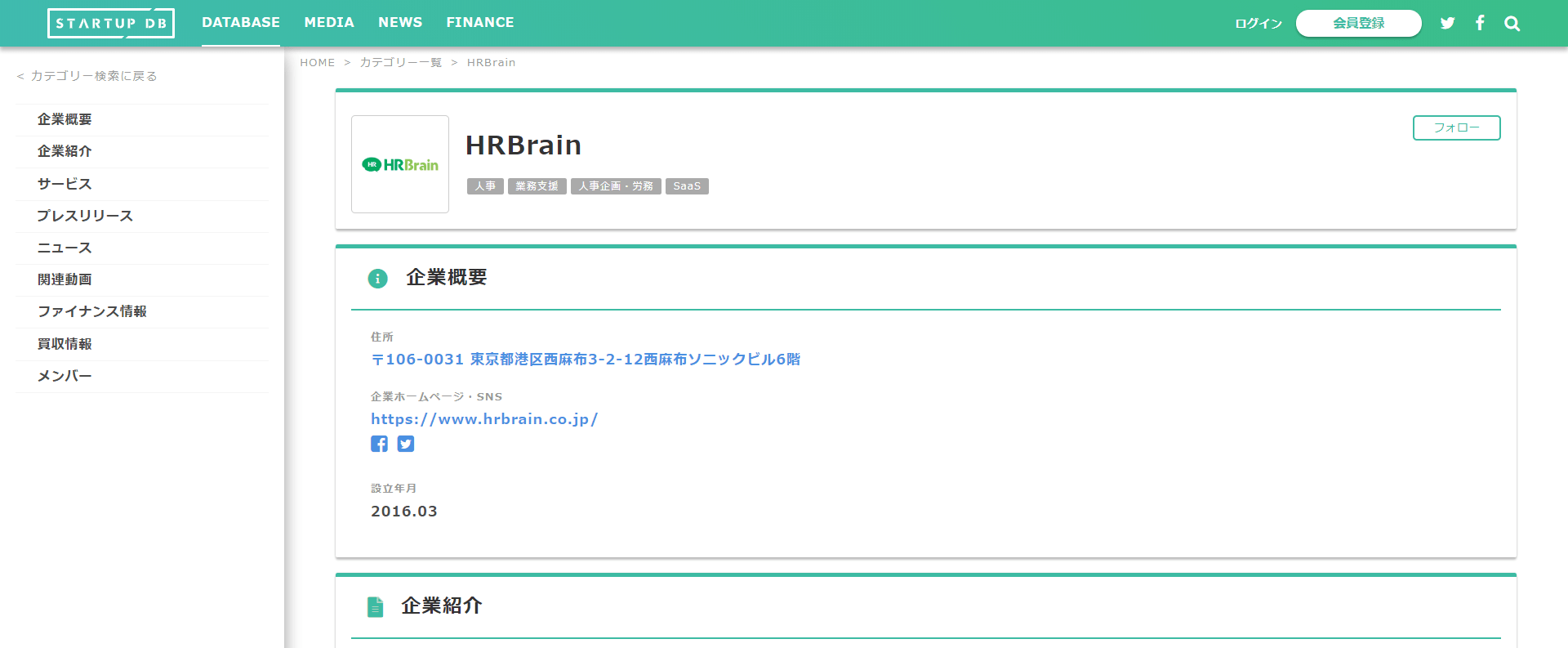Screen dimensions: 1568x648
Task: Open HRBrain's Twitter page icon
Action: pyautogui.click(x=406, y=444)
